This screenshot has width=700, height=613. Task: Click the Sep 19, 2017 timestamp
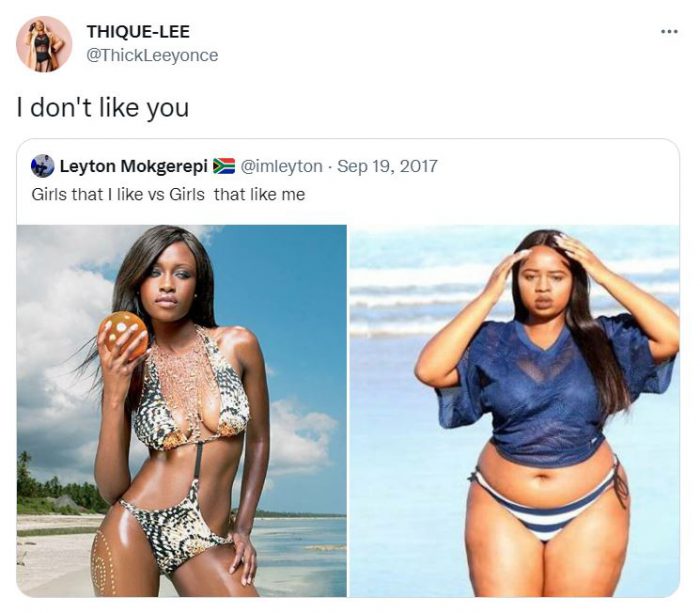click(387, 166)
